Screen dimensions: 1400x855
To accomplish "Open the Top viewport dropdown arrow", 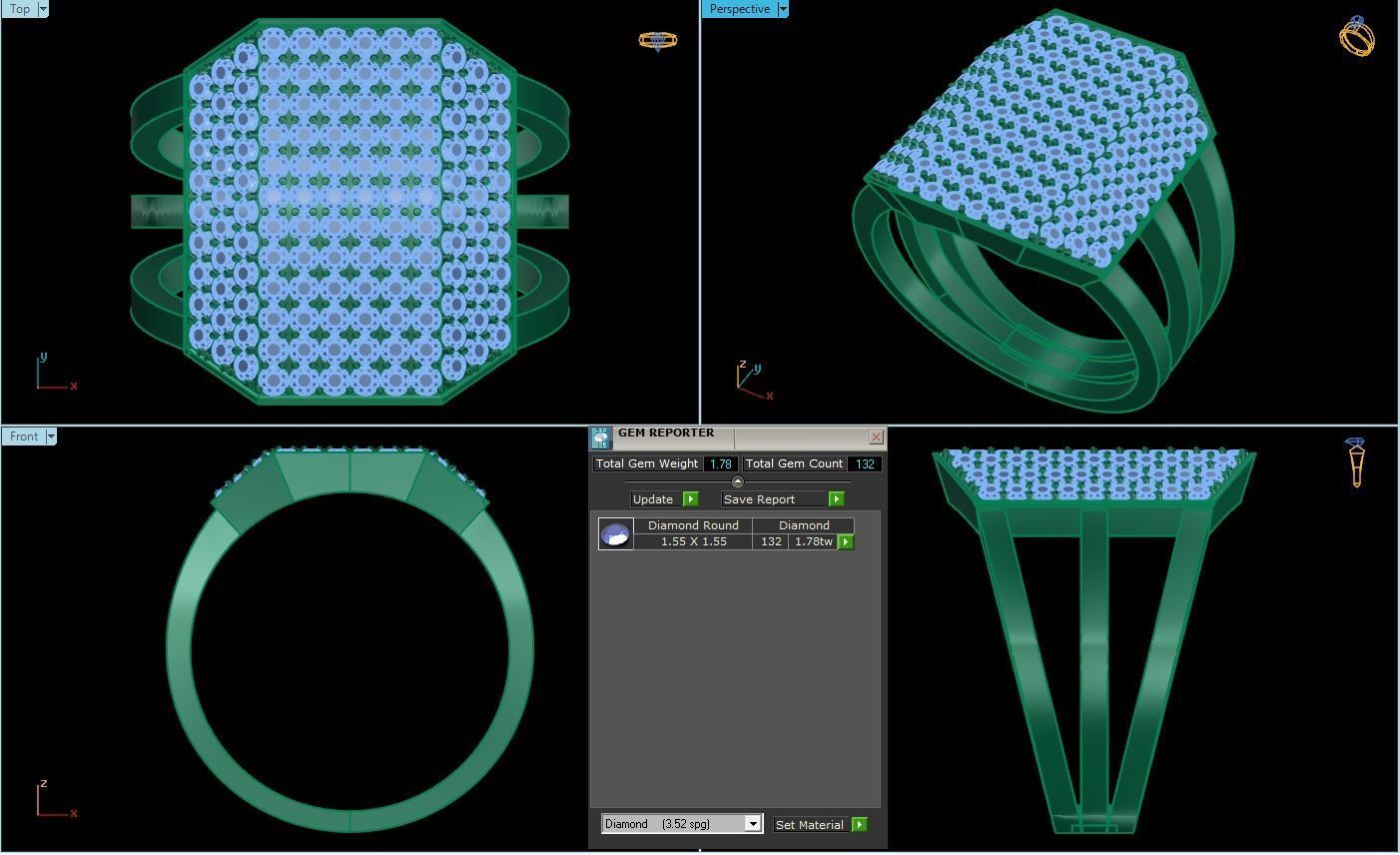I will click(43, 9).
